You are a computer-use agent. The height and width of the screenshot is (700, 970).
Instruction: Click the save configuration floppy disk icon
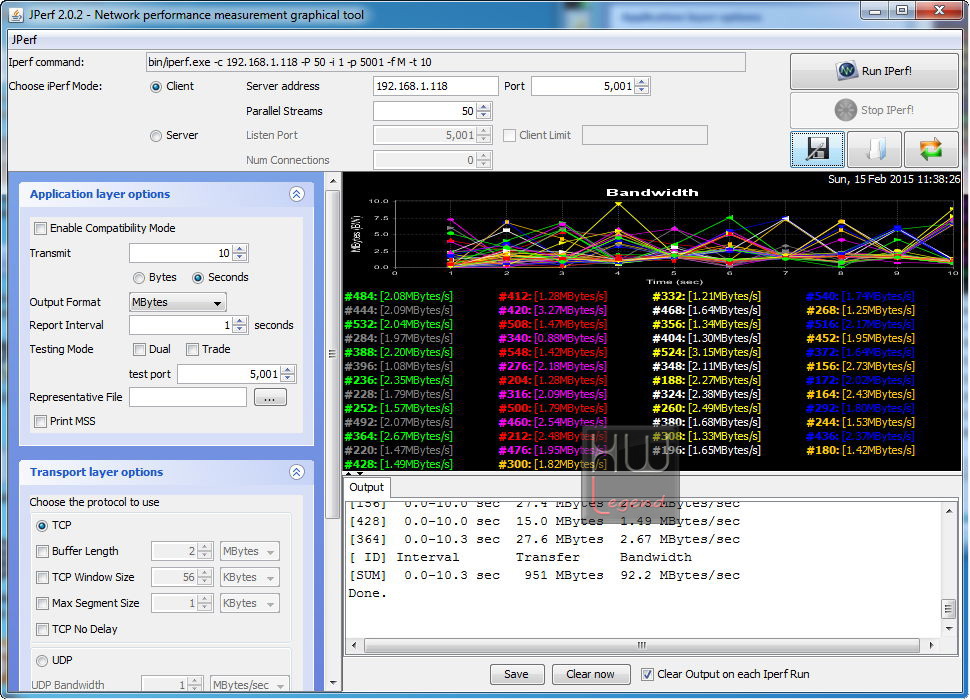click(x=817, y=149)
